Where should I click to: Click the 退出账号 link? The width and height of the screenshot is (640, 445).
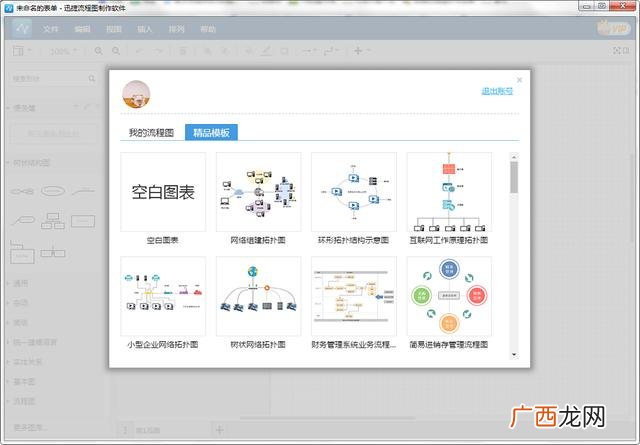click(x=497, y=91)
